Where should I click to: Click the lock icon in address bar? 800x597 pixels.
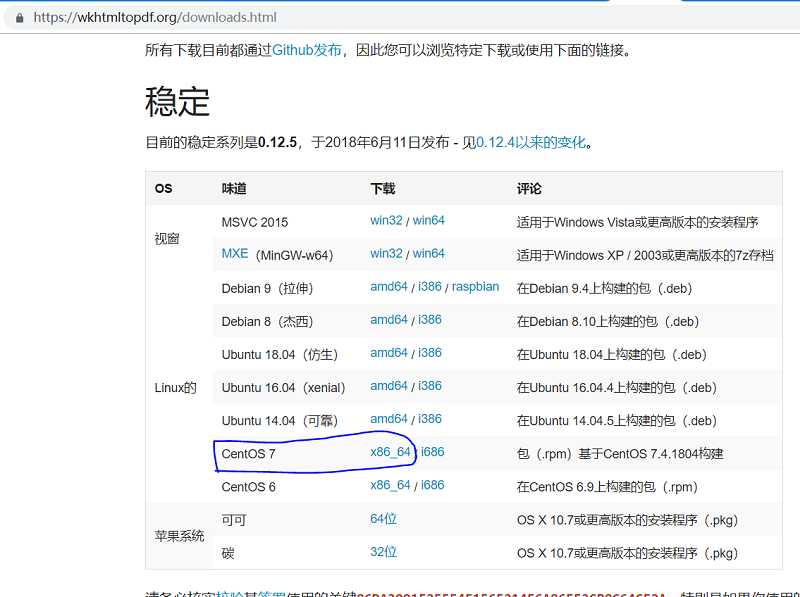click(x=19, y=18)
